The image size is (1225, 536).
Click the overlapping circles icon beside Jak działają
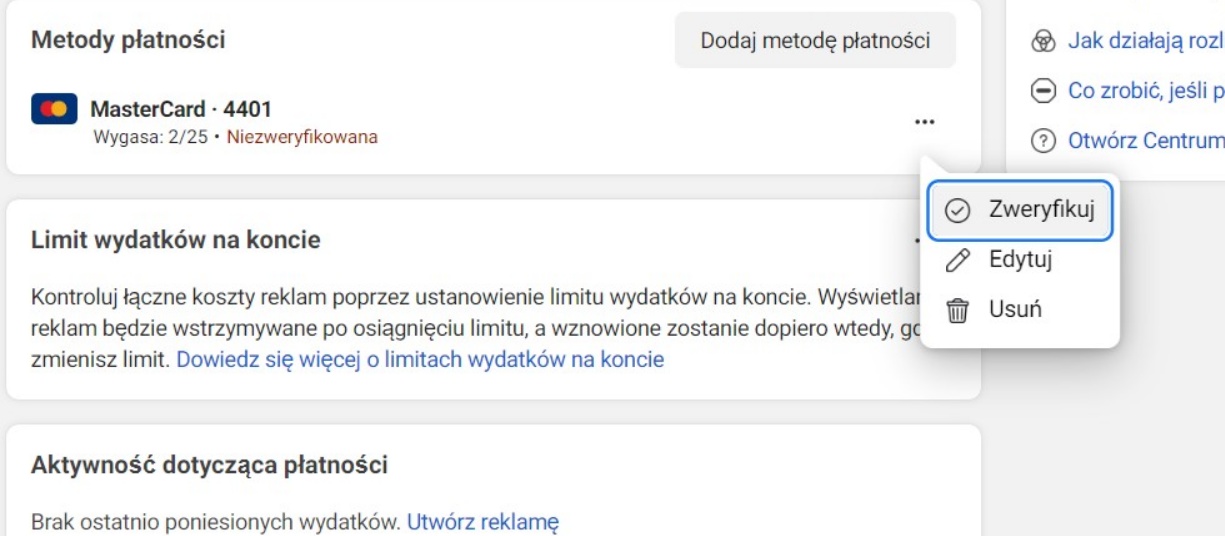1043,41
